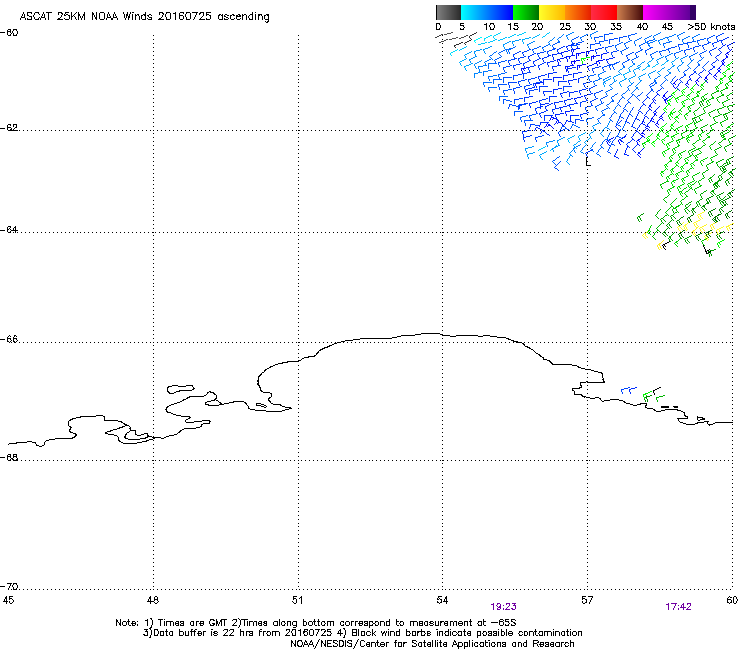The height and width of the screenshot is (650, 740).
Task: Click latitude label -62
Action: [9, 128]
